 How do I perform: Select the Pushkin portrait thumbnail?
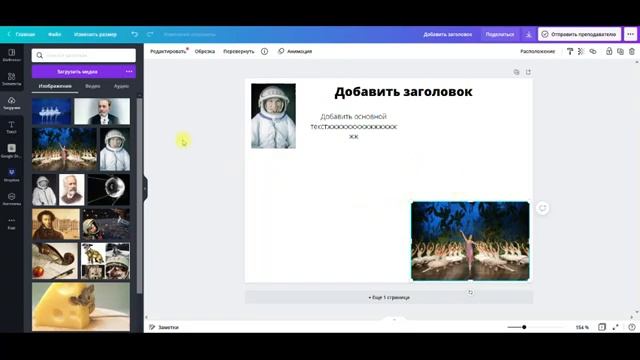[56, 224]
